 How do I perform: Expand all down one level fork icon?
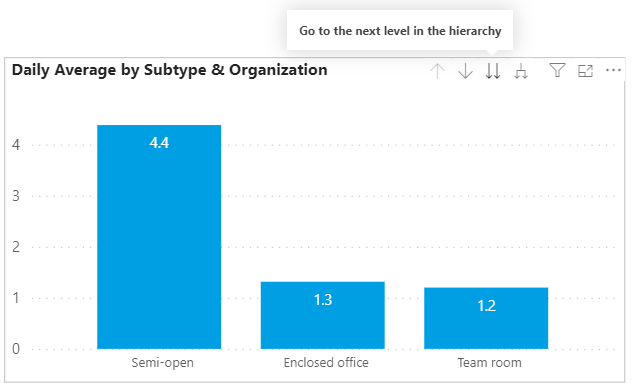tap(521, 72)
